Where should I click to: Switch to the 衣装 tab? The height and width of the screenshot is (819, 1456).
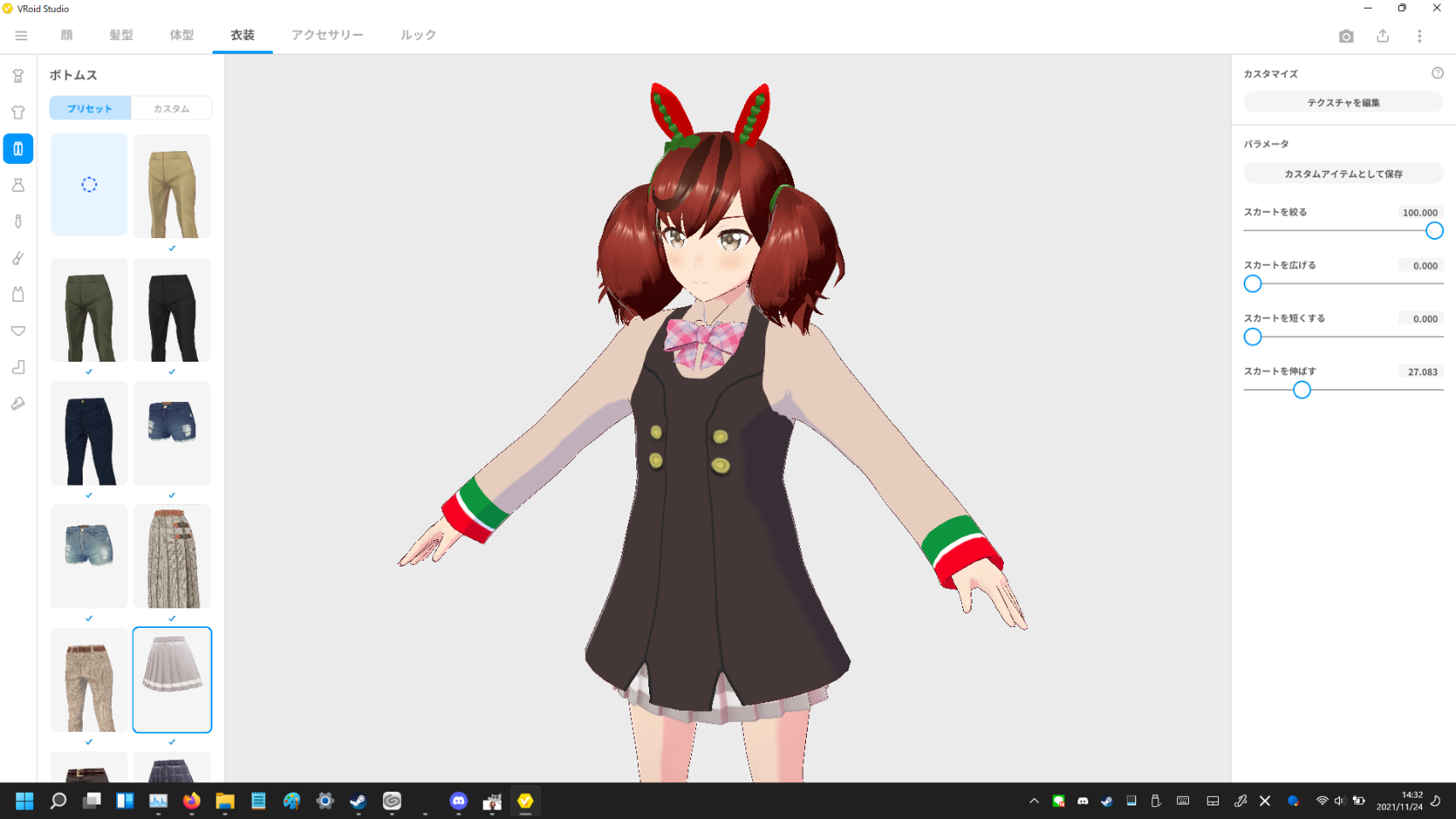[x=242, y=35]
